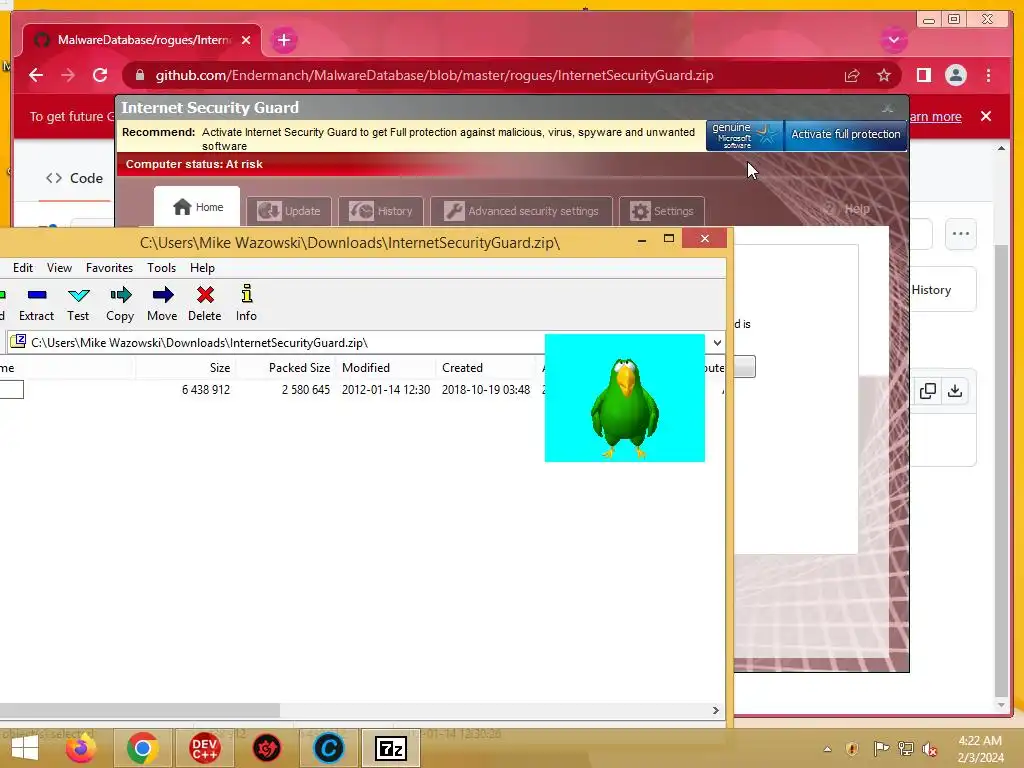Open a new Chrome tab
Image resolution: width=1024 pixels, height=768 pixels.
pyautogui.click(x=283, y=40)
